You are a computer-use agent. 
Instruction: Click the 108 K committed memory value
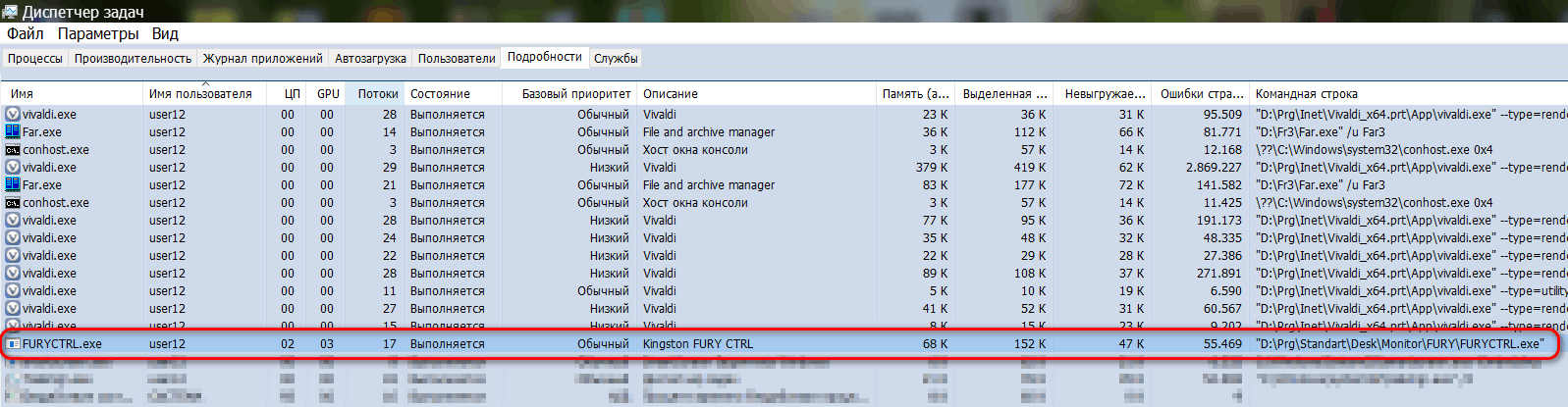(1030, 274)
